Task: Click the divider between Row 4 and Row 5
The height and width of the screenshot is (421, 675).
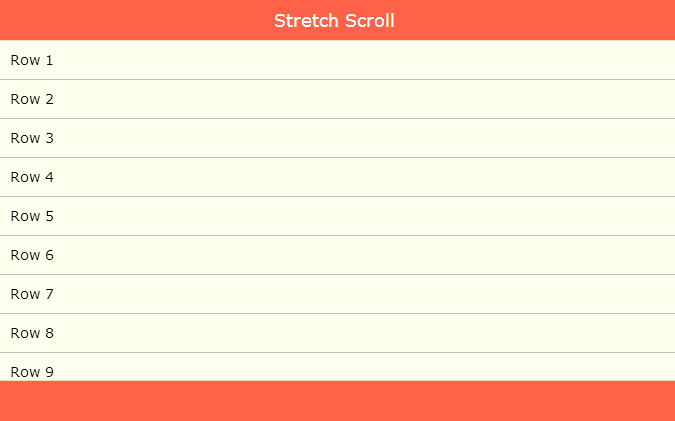Action: point(337,196)
